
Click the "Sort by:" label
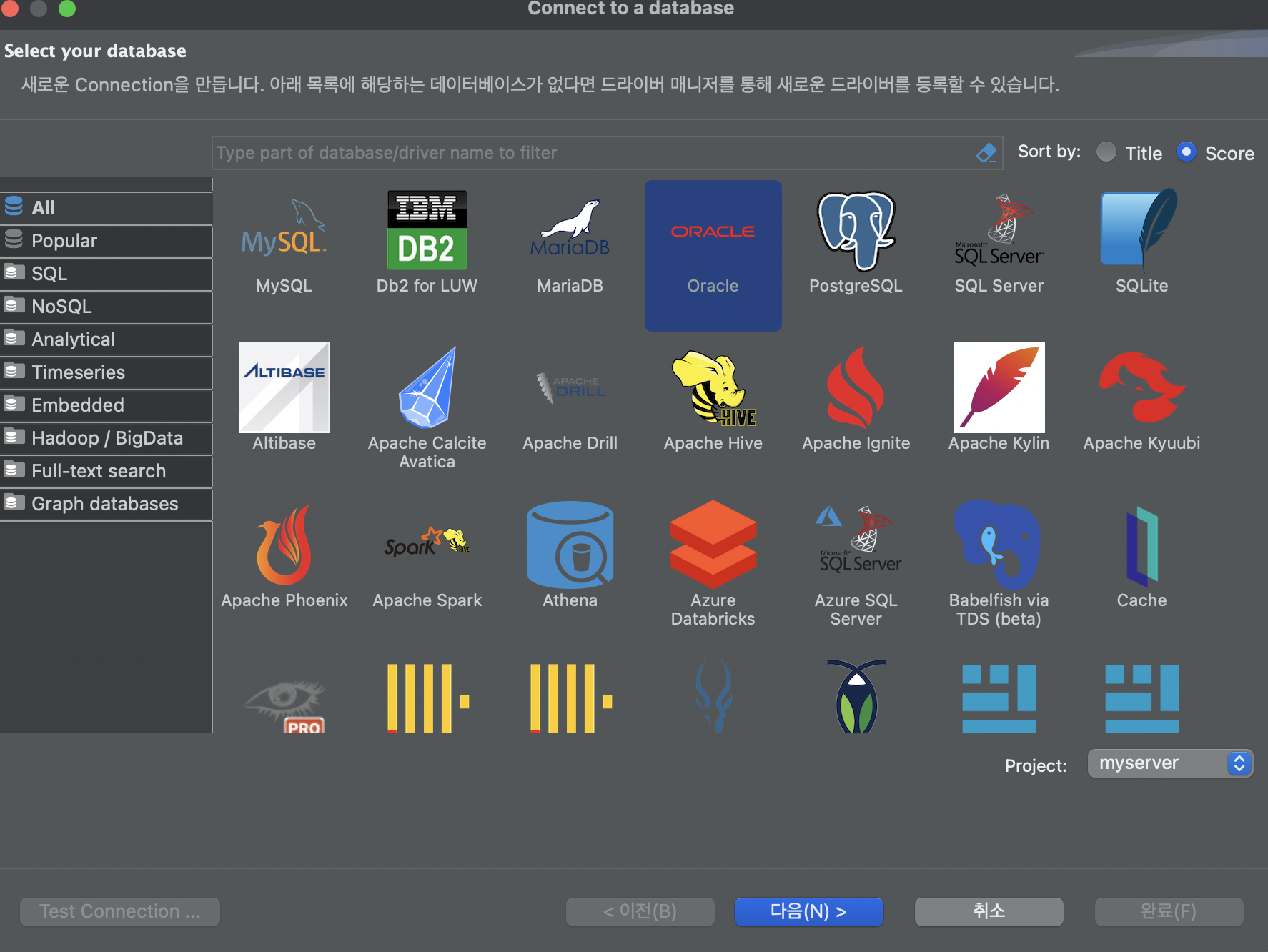pyautogui.click(x=1049, y=152)
